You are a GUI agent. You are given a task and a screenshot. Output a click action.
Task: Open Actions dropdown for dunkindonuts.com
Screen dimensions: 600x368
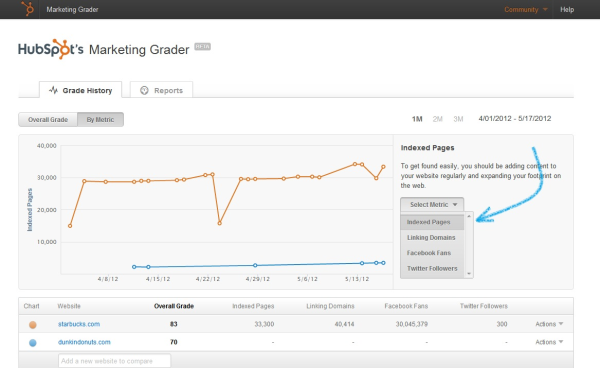549,342
